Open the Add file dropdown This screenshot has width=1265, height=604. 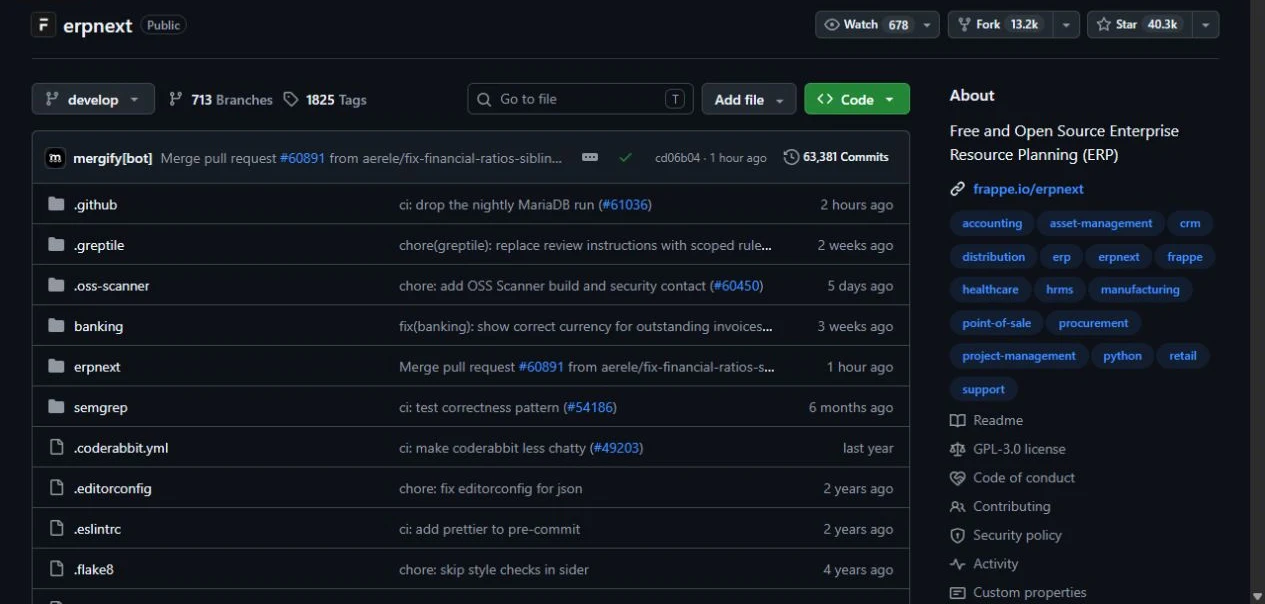pos(749,99)
